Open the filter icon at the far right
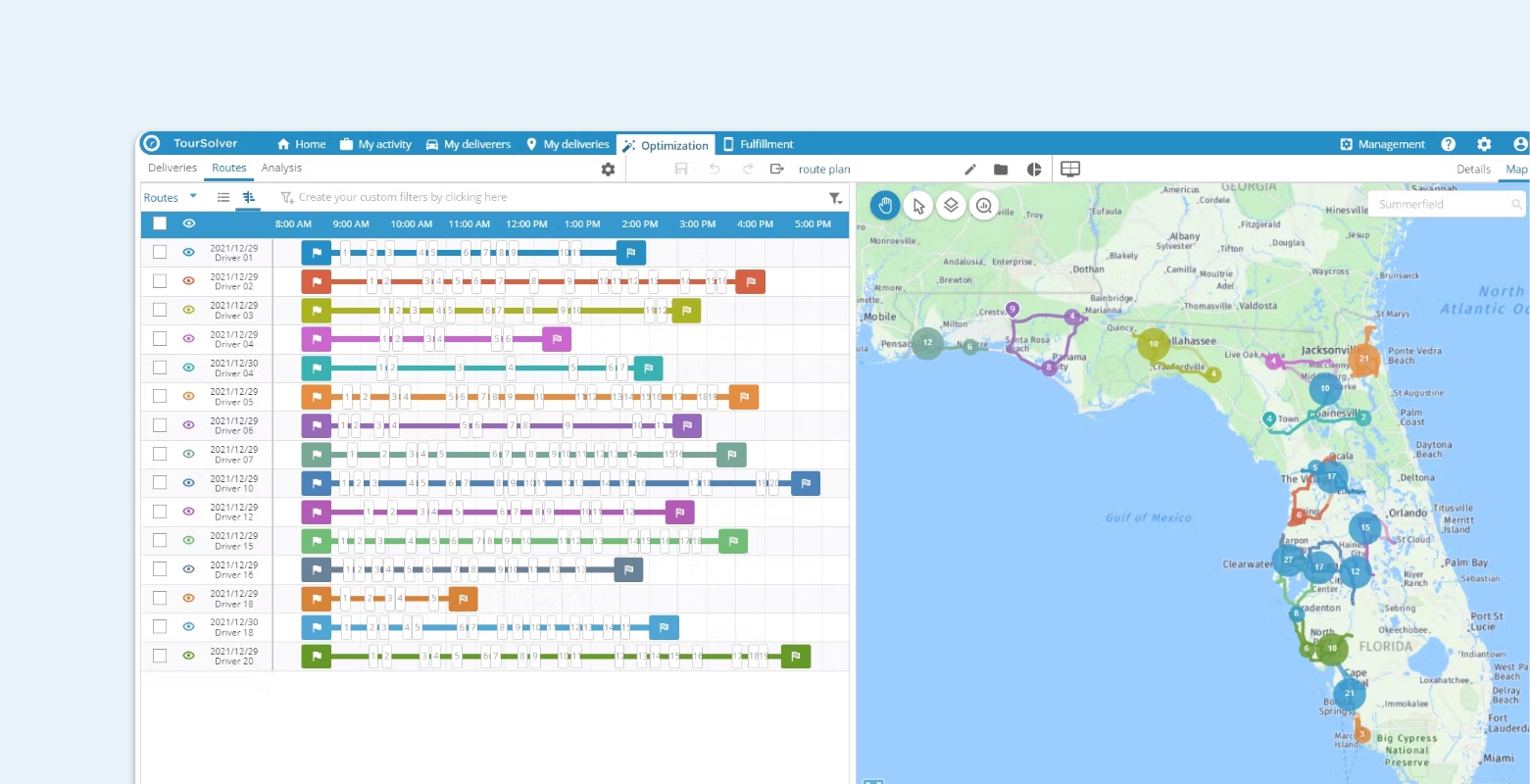This screenshot has width=1530, height=784. [835, 197]
